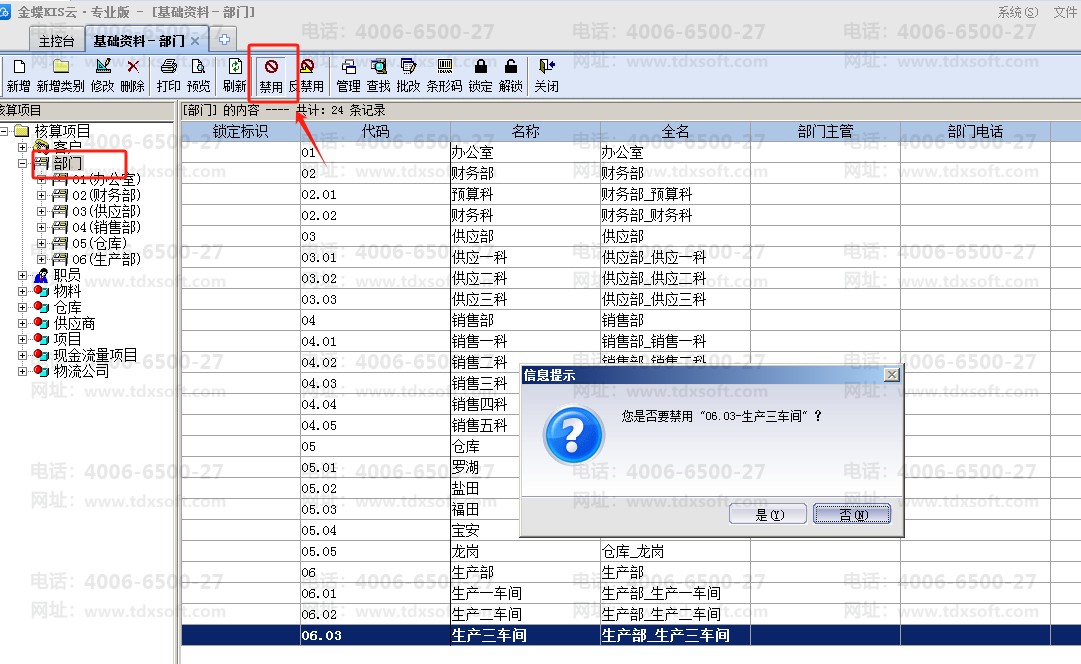Select the 生产一车间 name cell

(525, 593)
